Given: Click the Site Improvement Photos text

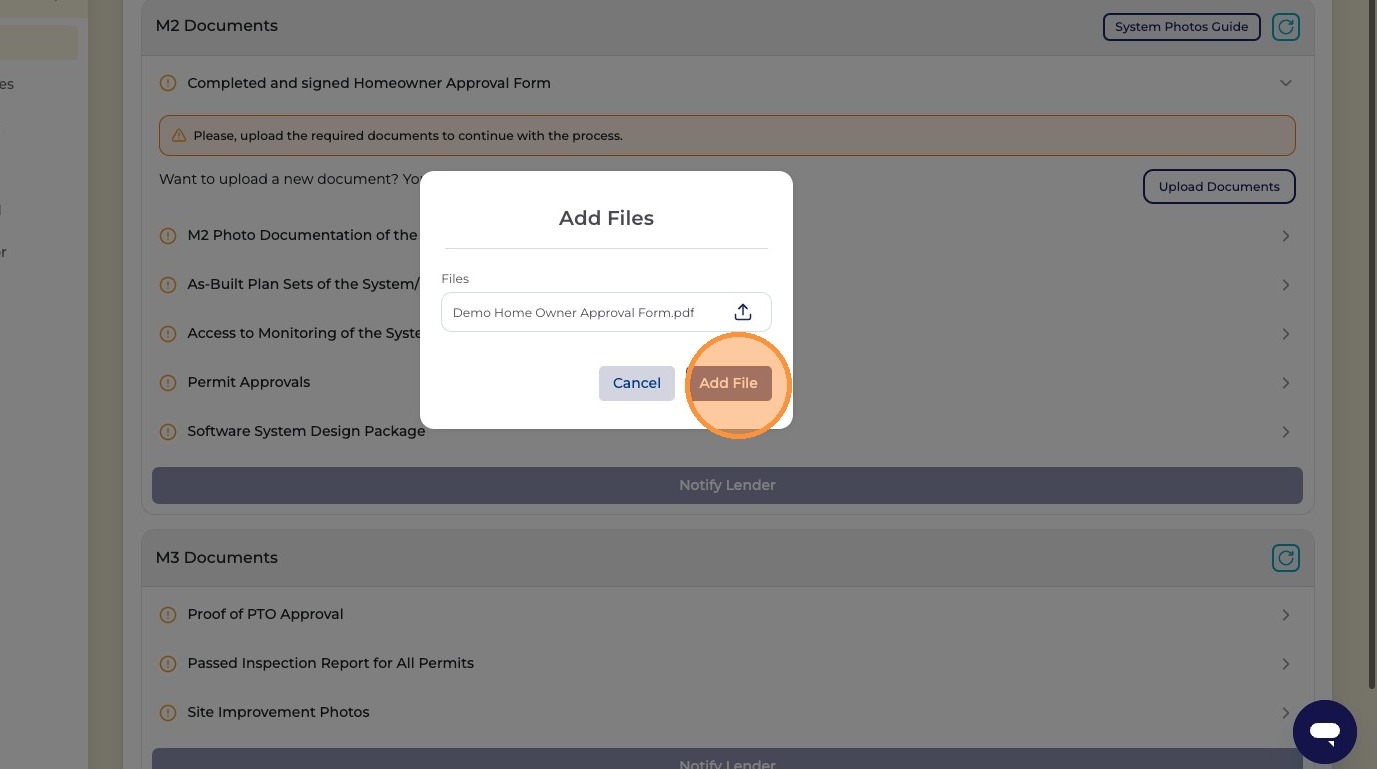Looking at the screenshot, I should click(x=278, y=712).
